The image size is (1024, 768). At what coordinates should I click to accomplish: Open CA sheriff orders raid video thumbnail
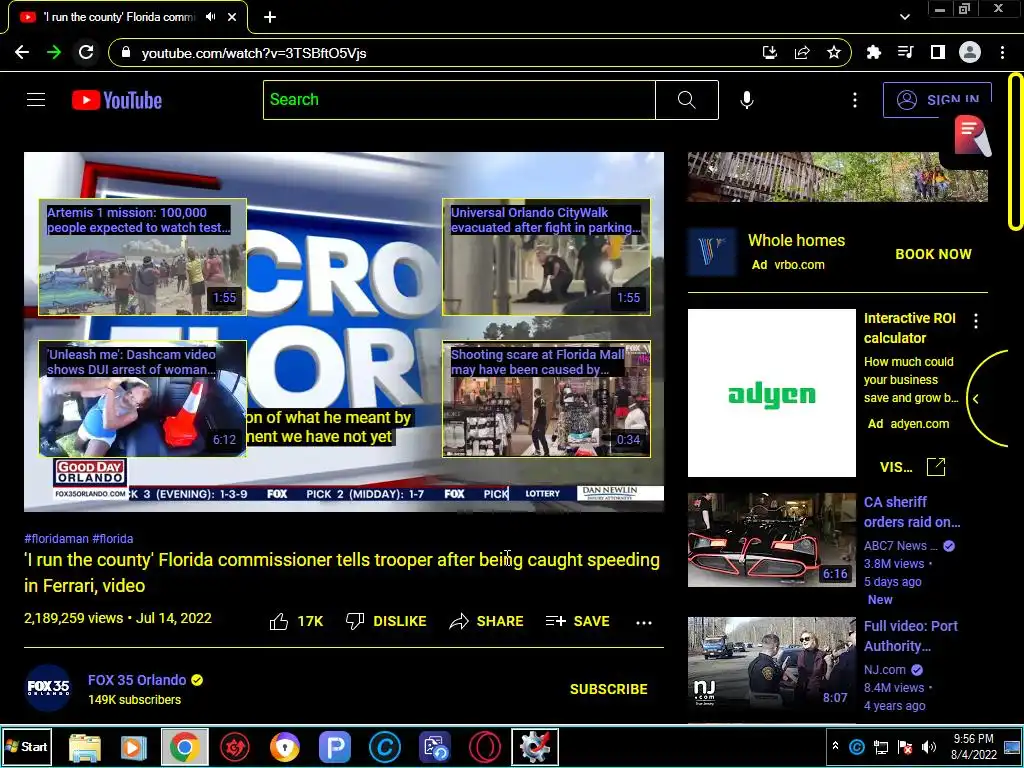[771, 540]
